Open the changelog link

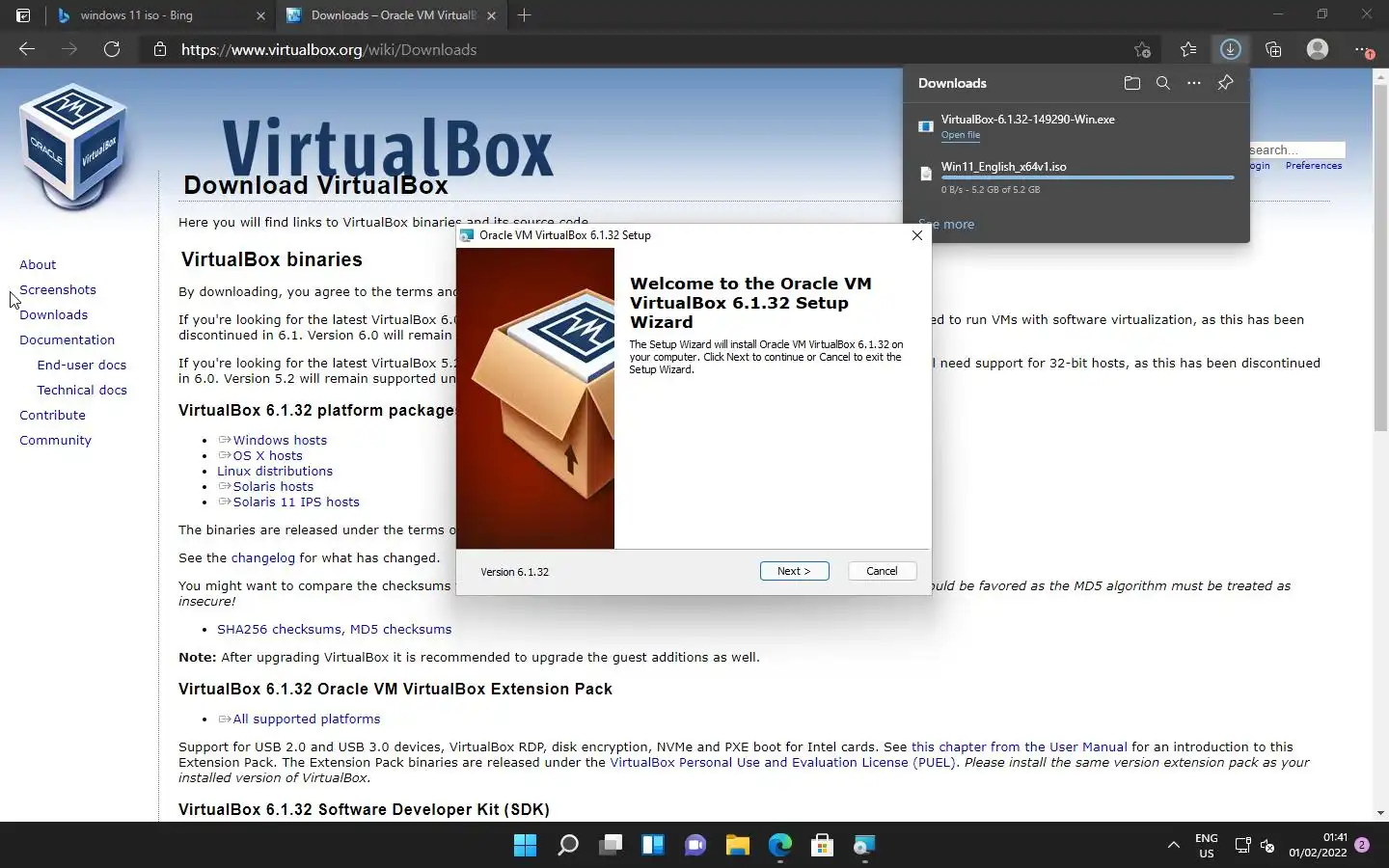pos(262,557)
